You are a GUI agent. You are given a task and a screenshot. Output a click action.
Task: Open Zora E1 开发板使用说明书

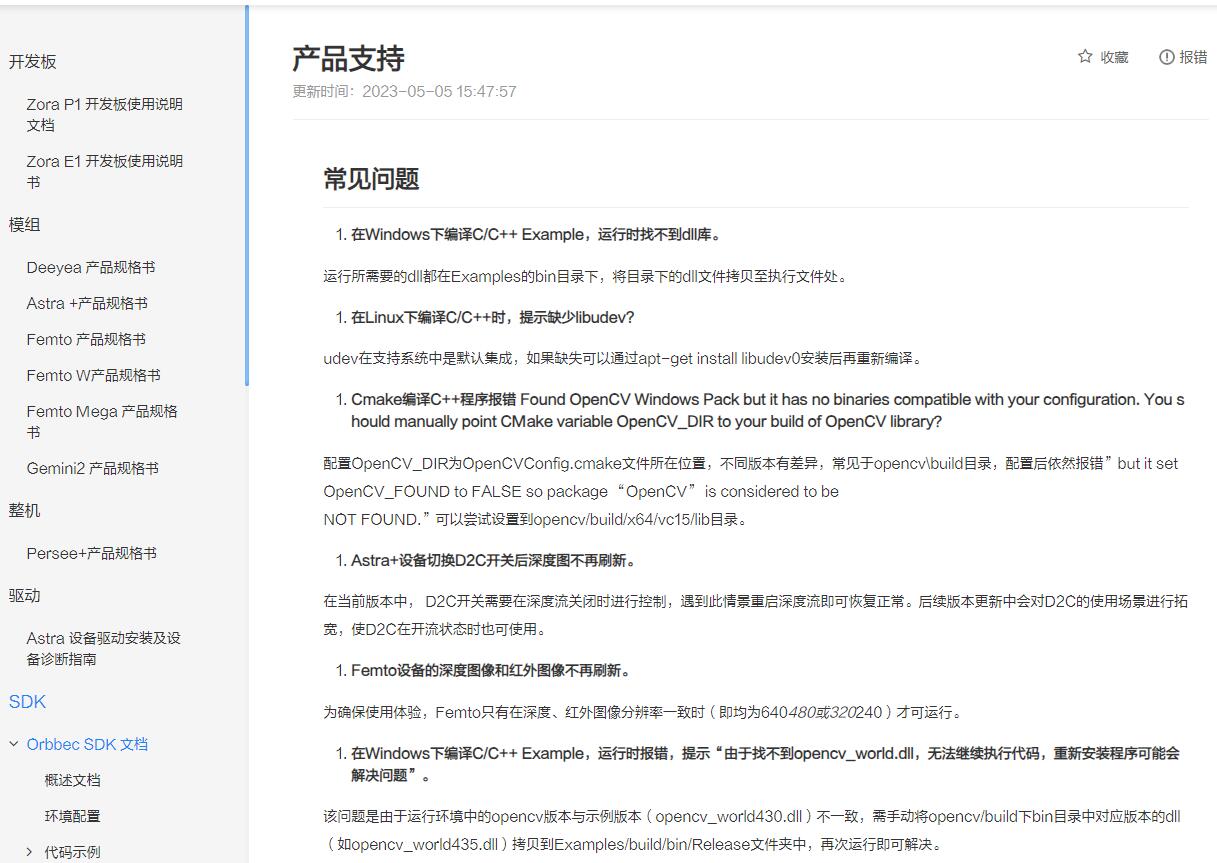pos(104,171)
